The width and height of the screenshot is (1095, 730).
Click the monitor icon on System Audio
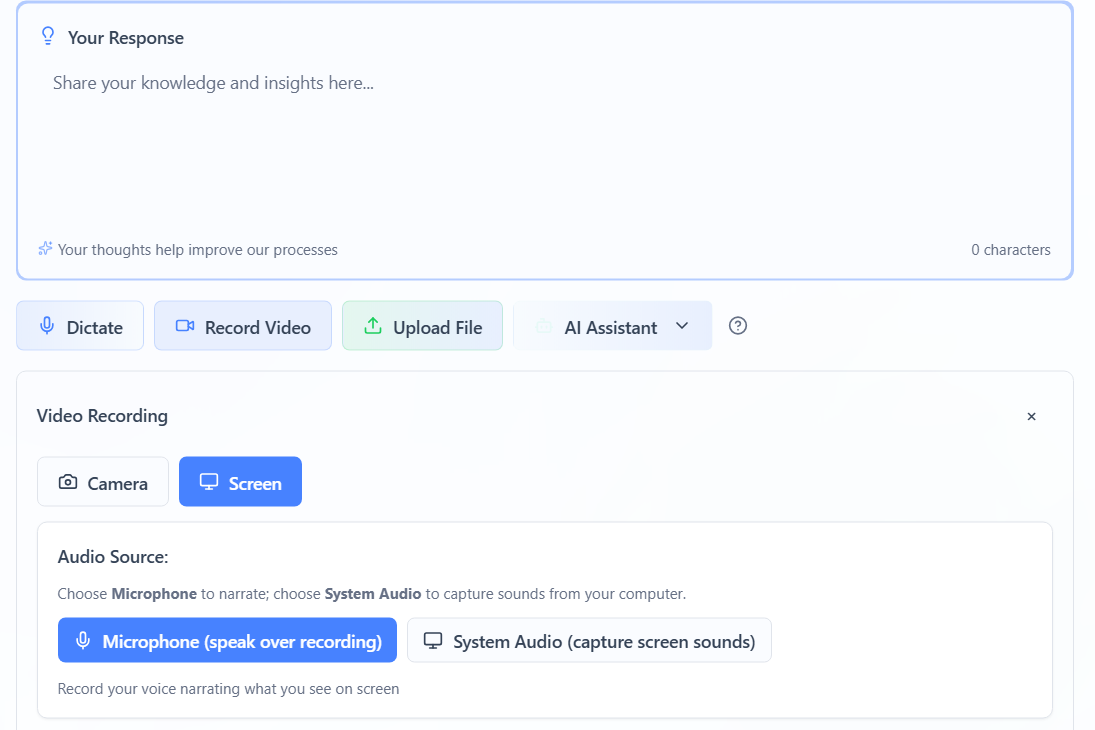point(433,640)
